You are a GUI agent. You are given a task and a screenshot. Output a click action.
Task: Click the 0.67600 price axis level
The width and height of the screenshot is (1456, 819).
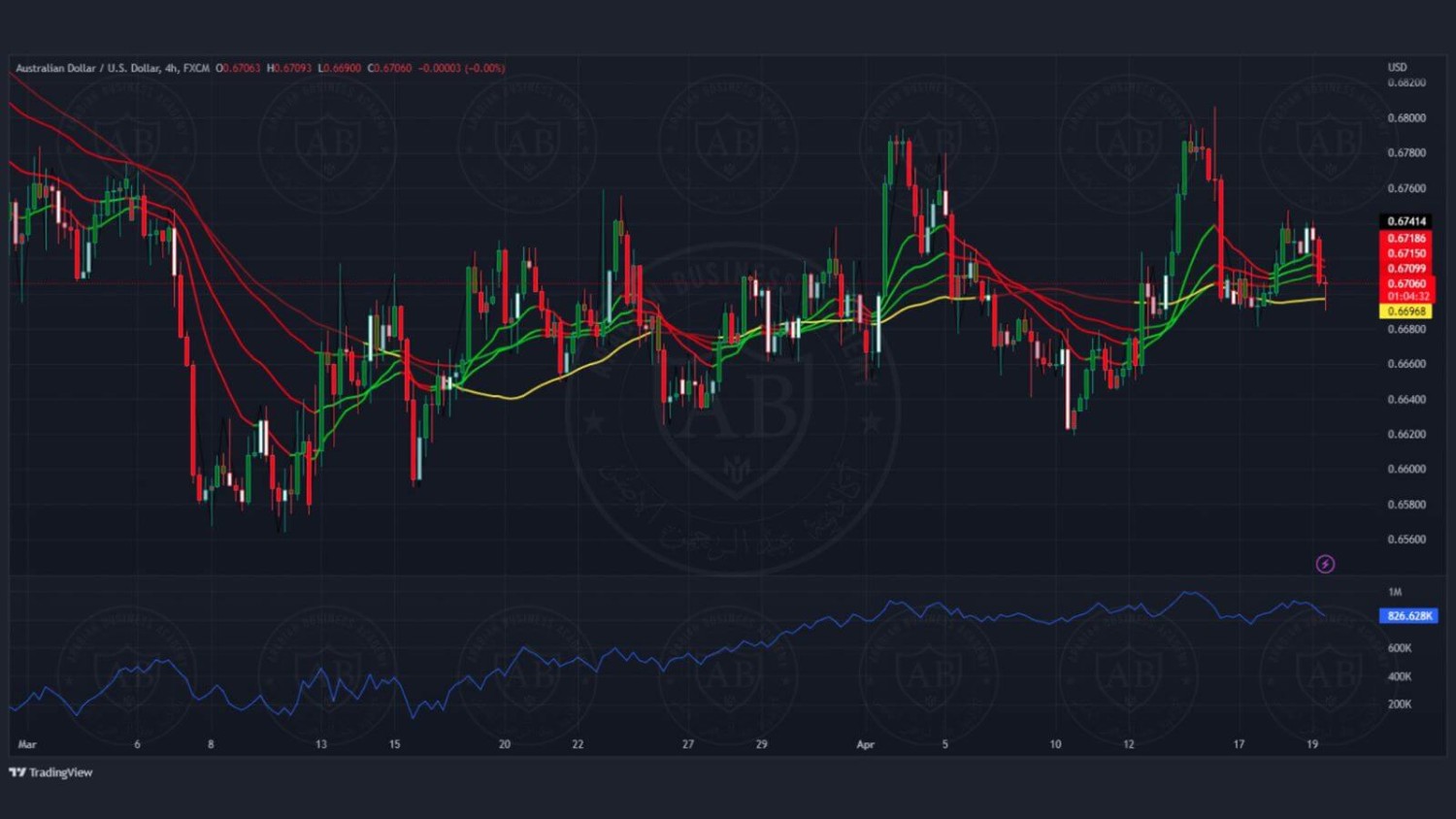point(1406,188)
